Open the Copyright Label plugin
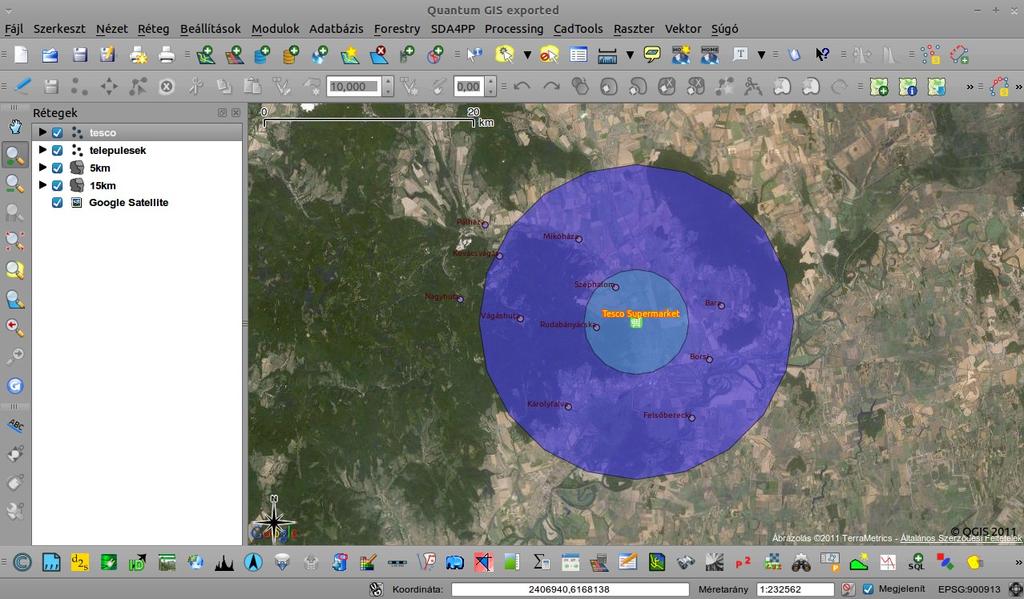This screenshot has height=599, width=1024. 22,562
